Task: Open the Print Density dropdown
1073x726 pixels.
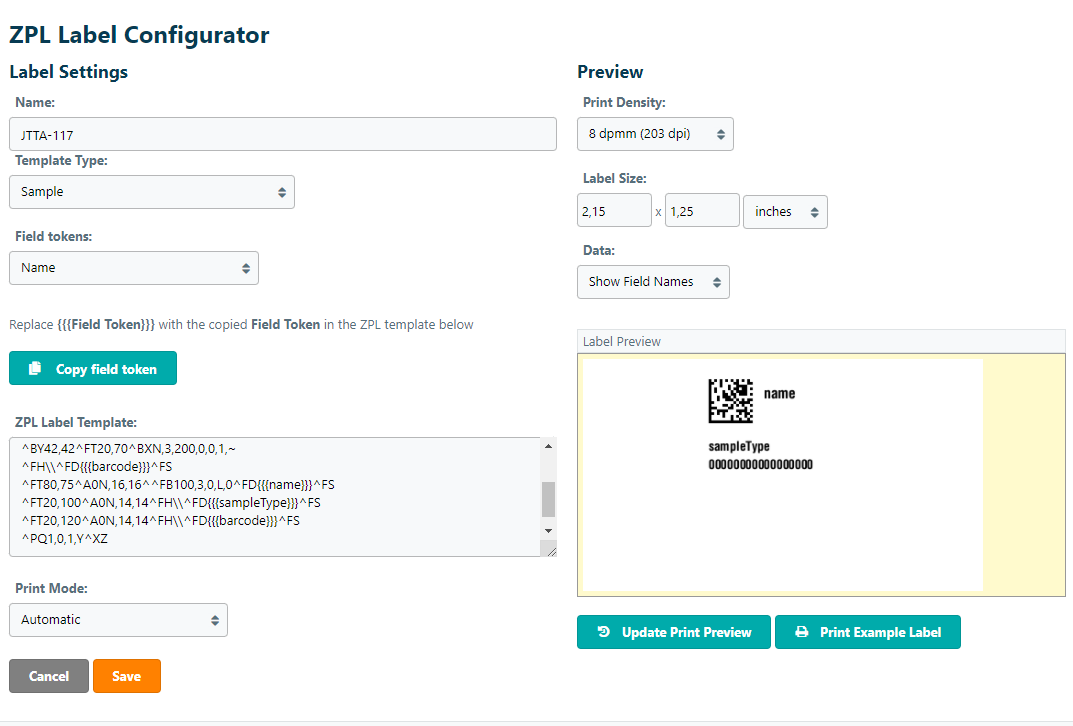Action: [655, 134]
